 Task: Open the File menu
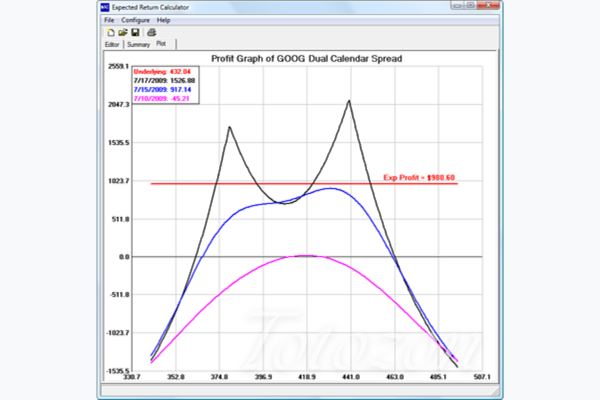click(109, 20)
